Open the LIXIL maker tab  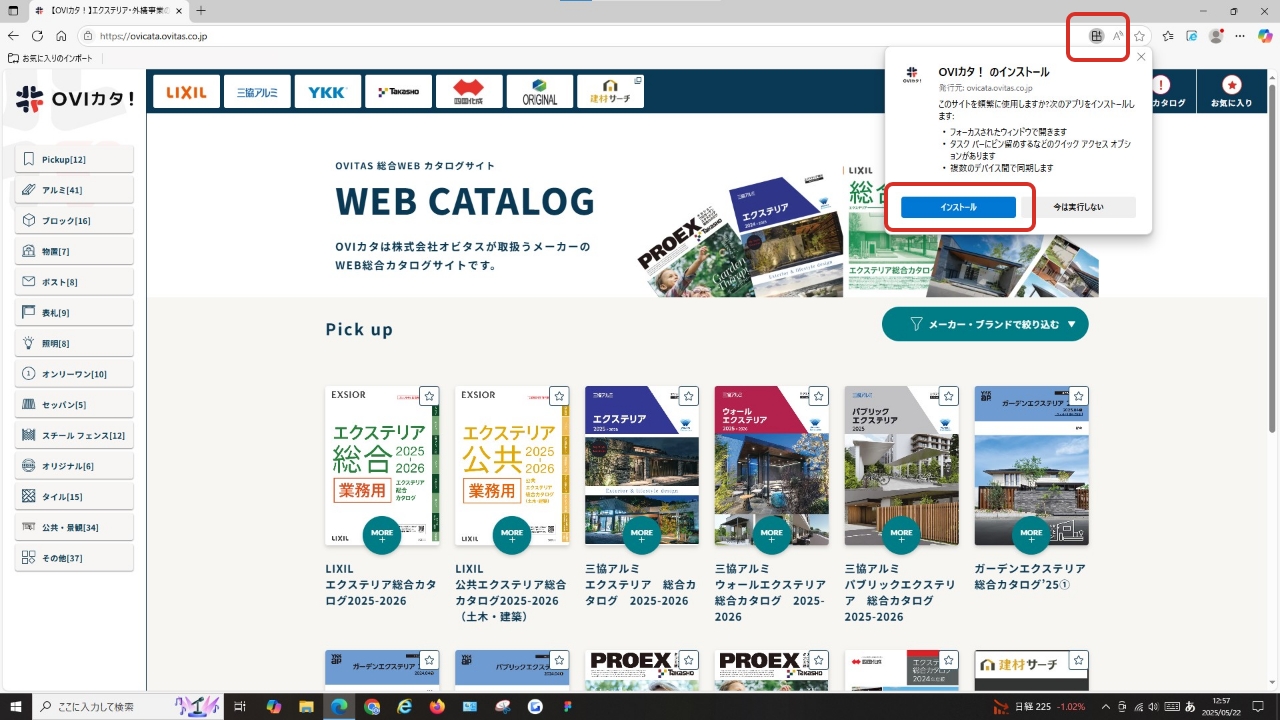187,92
